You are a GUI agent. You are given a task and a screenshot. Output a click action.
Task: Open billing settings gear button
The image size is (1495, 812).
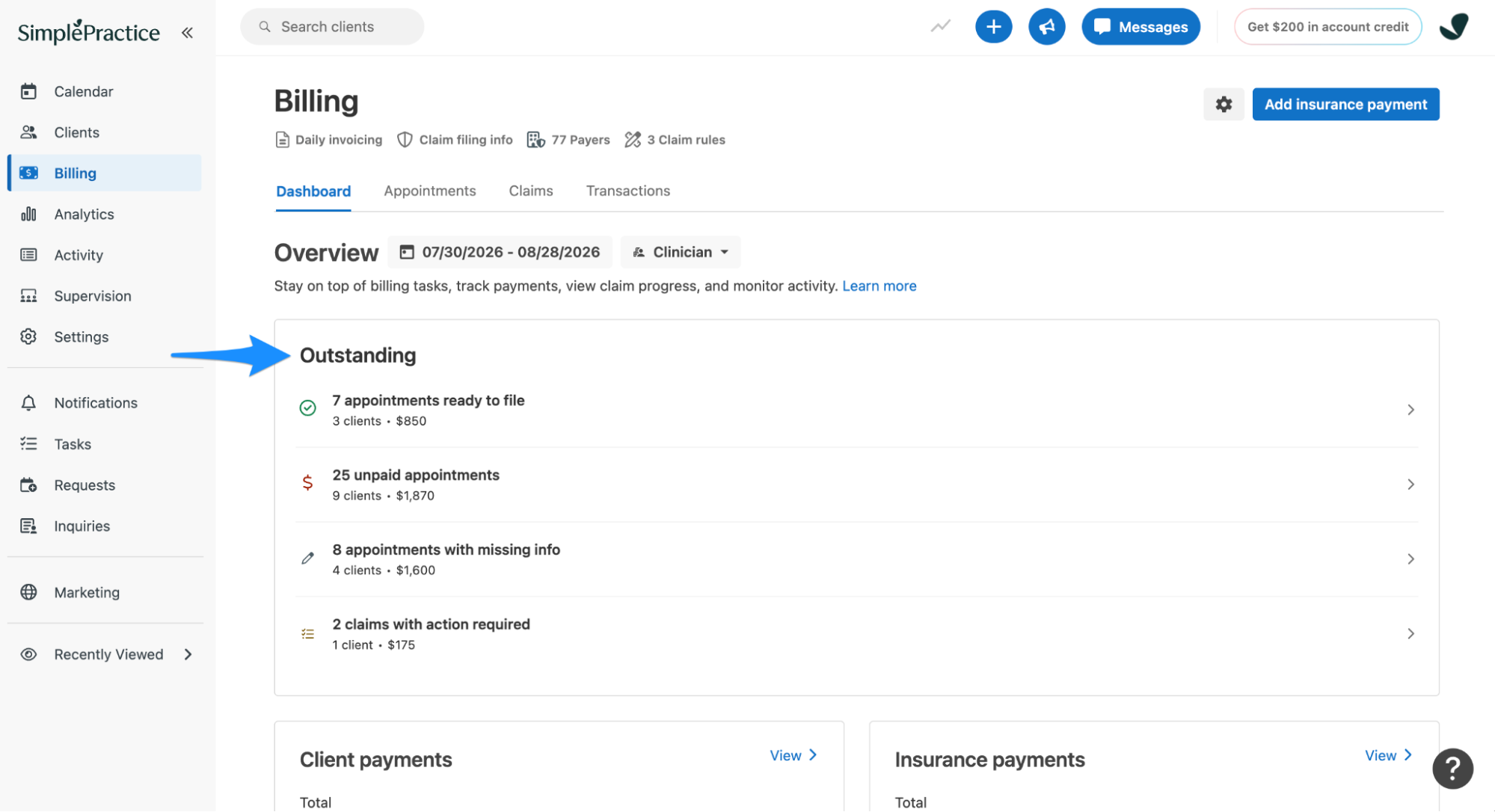1224,104
